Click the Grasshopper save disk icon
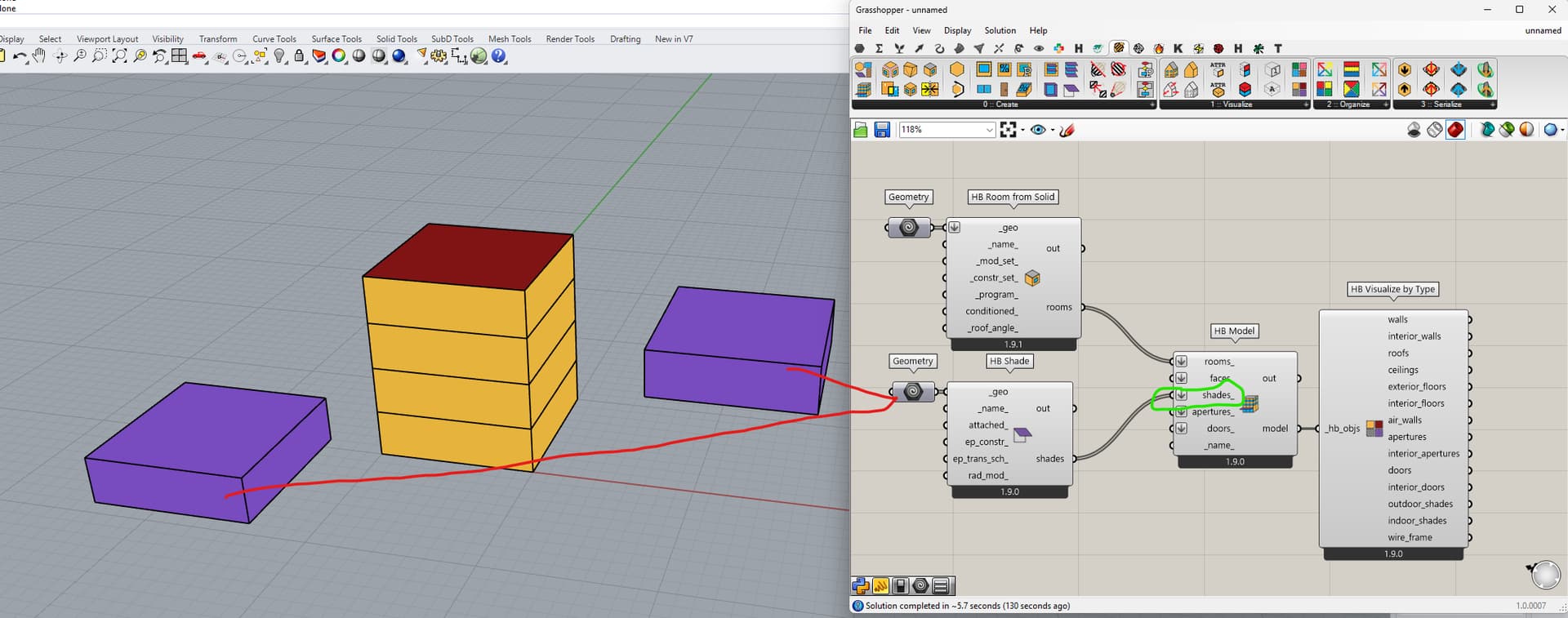1568x618 pixels. pyautogui.click(x=882, y=130)
